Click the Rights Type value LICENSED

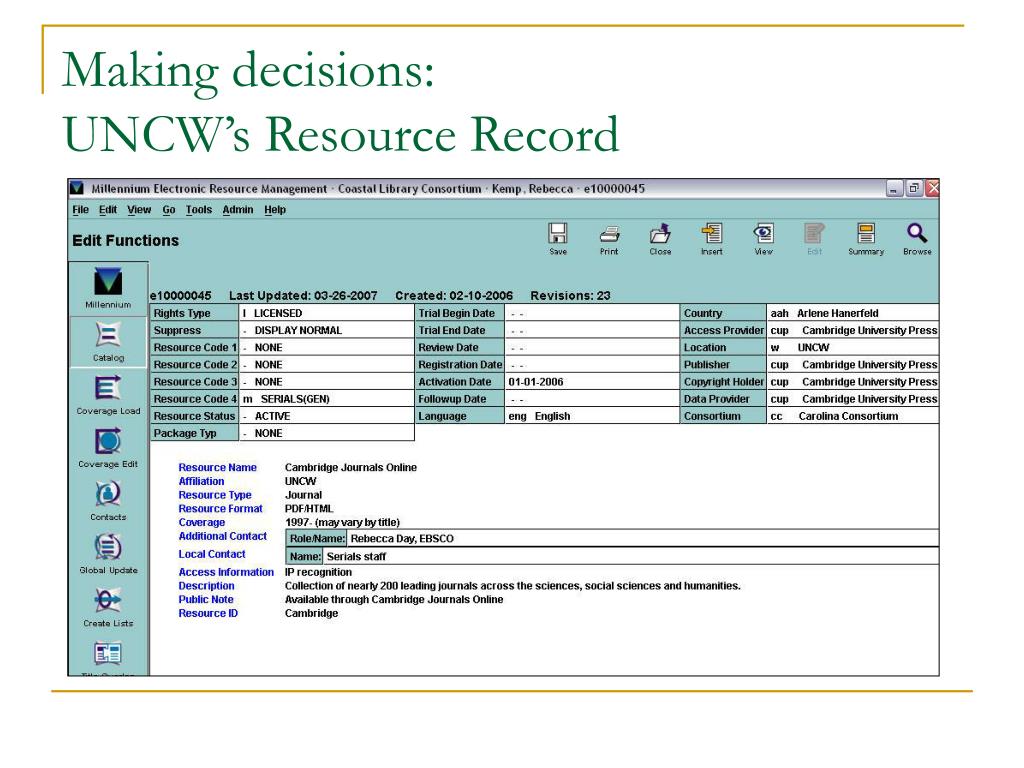[327, 313]
